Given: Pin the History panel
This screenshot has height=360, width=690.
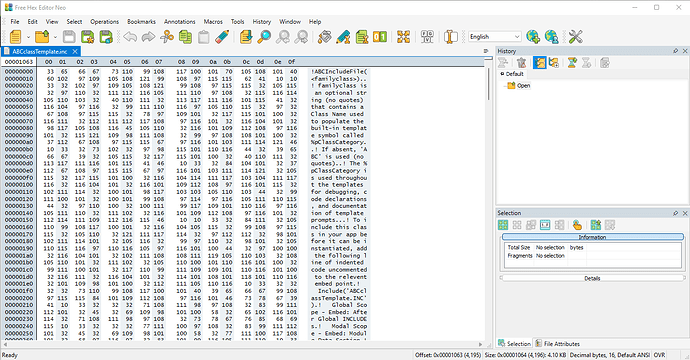Looking at the screenshot, I should click(x=675, y=51).
